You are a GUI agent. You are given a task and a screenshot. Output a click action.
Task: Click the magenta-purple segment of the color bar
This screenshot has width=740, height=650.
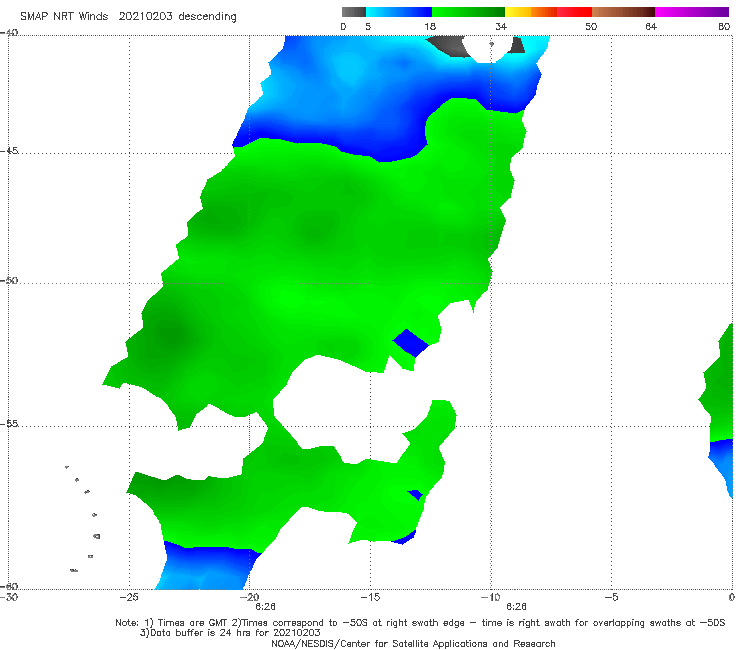tap(692, 12)
